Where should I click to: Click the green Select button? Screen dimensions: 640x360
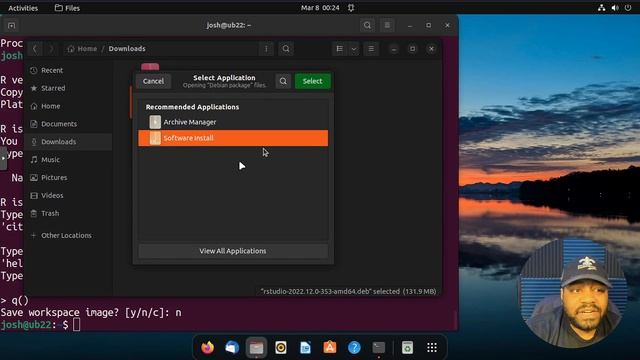click(312, 81)
